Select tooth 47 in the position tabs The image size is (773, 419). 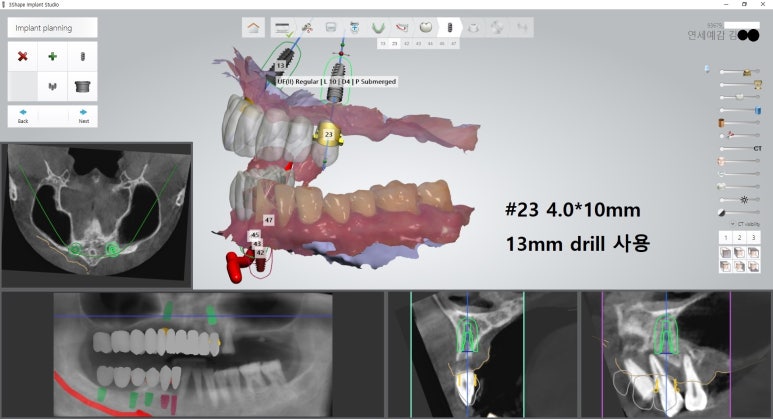pos(454,44)
